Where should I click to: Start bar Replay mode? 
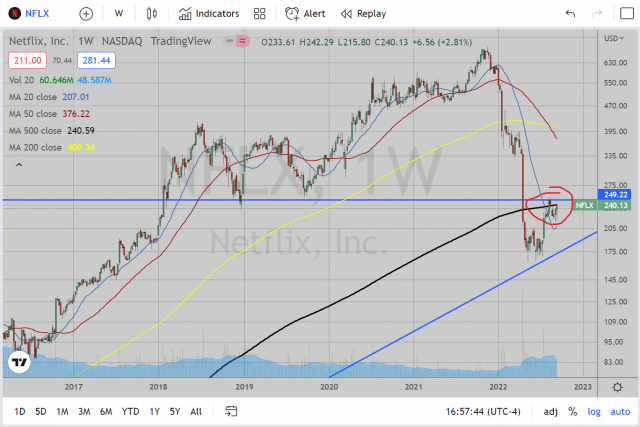(x=363, y=14)
